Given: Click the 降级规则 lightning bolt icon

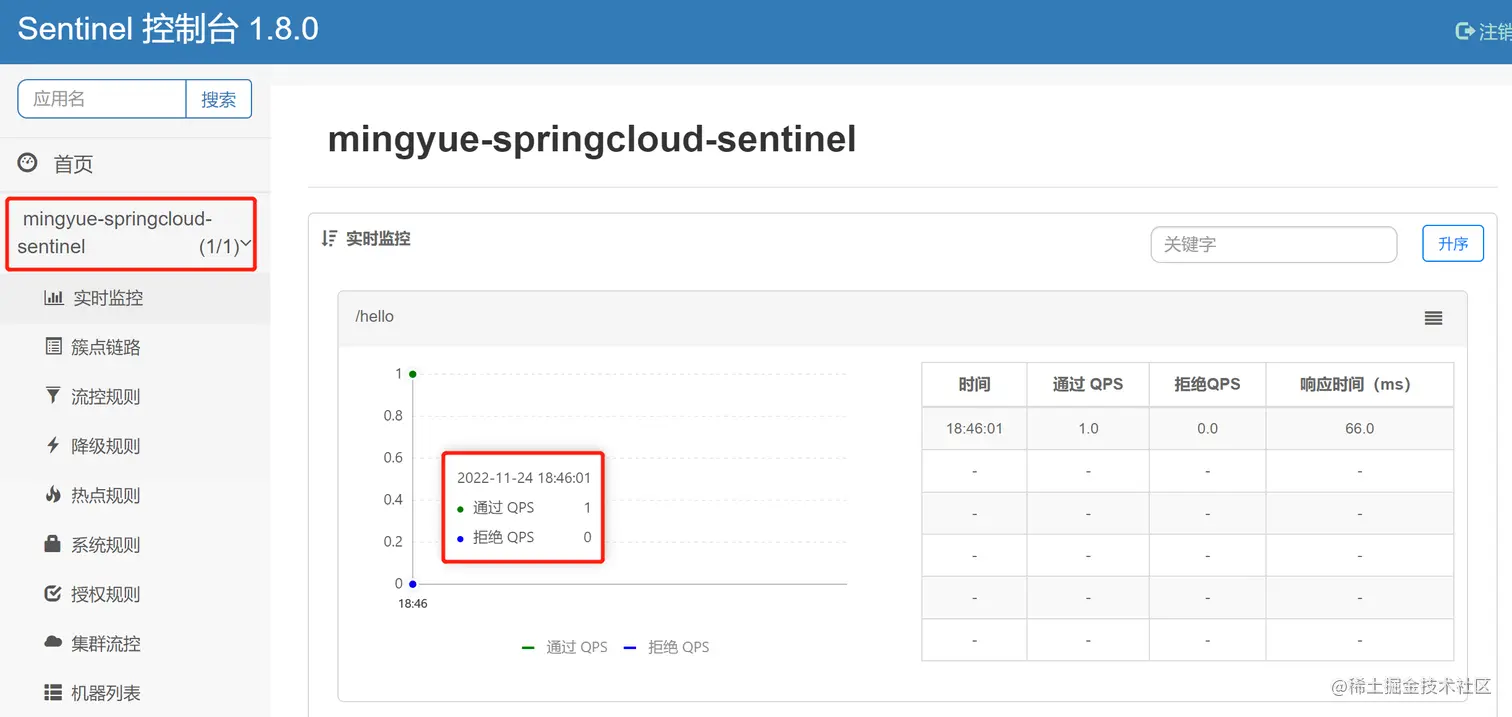Looking at the screenshot, I should point(53,445).
